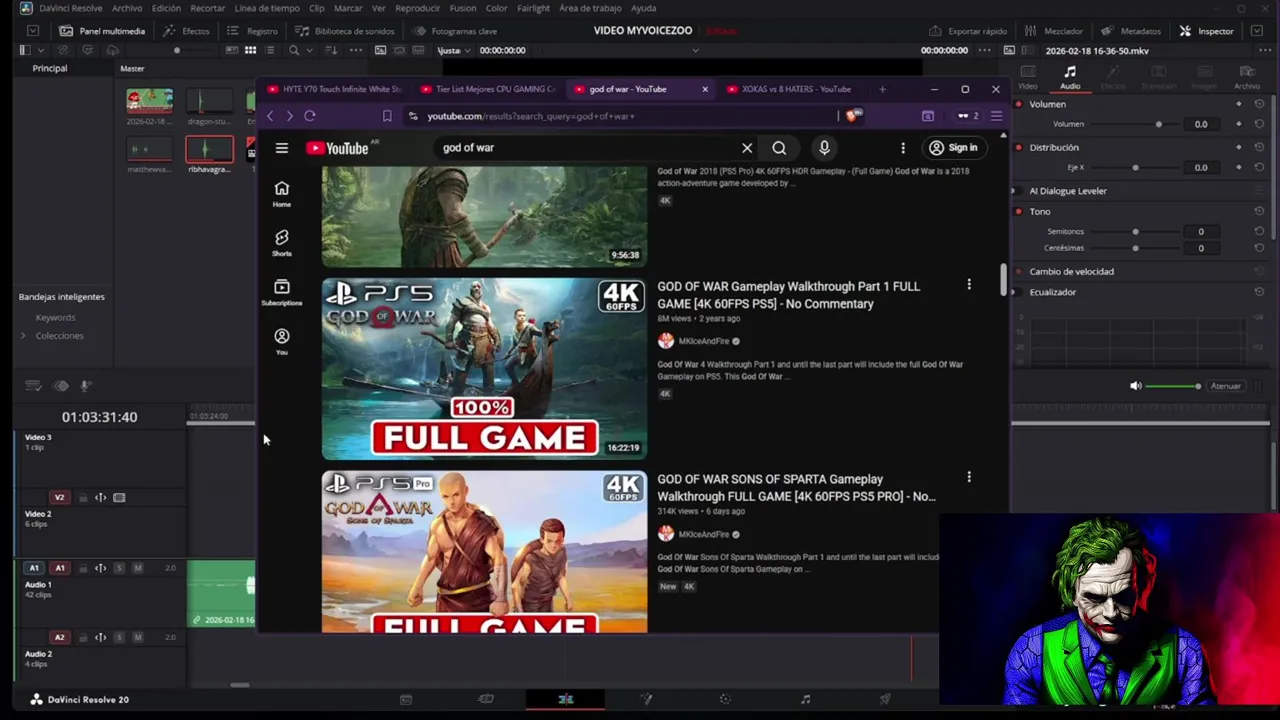Image resolution: width=1280 pixels, height=720 pixels.
Task: Toggle the Volumen section enable dot
Action: 1019,104
